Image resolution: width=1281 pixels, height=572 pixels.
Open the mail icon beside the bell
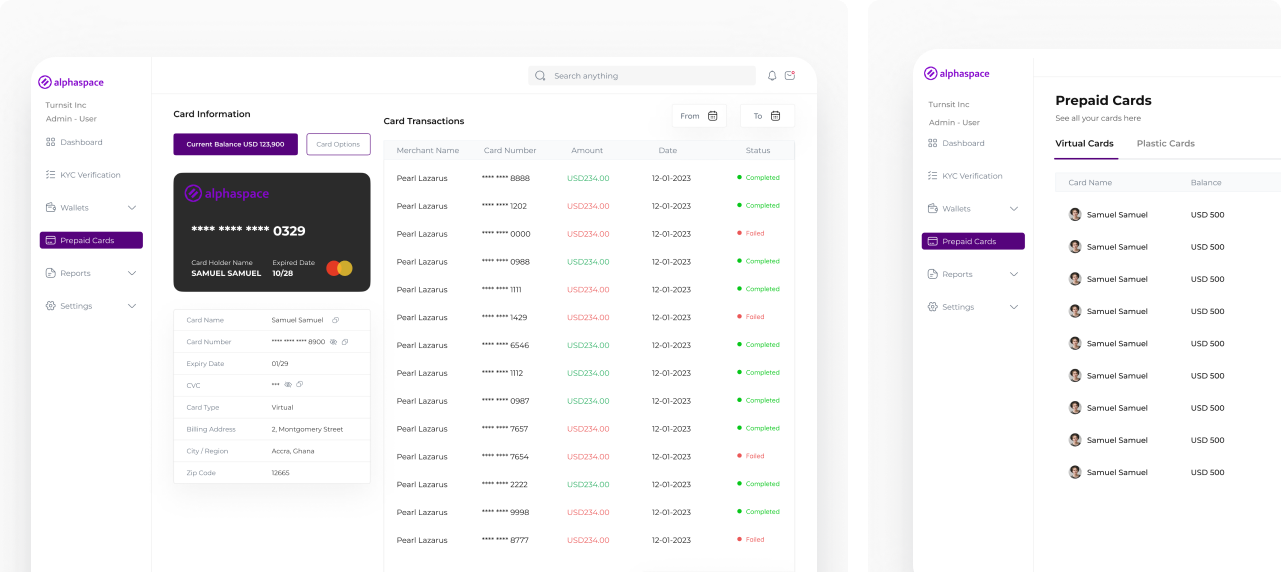click(790, 76)
